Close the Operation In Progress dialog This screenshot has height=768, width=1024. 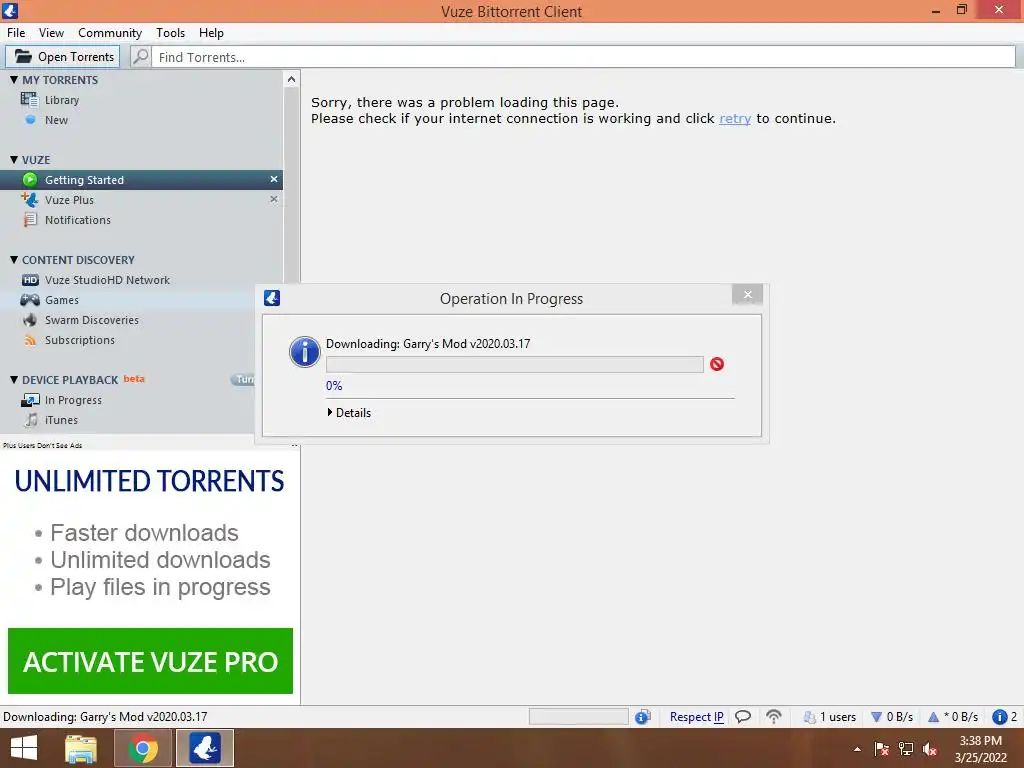point(748,295)
